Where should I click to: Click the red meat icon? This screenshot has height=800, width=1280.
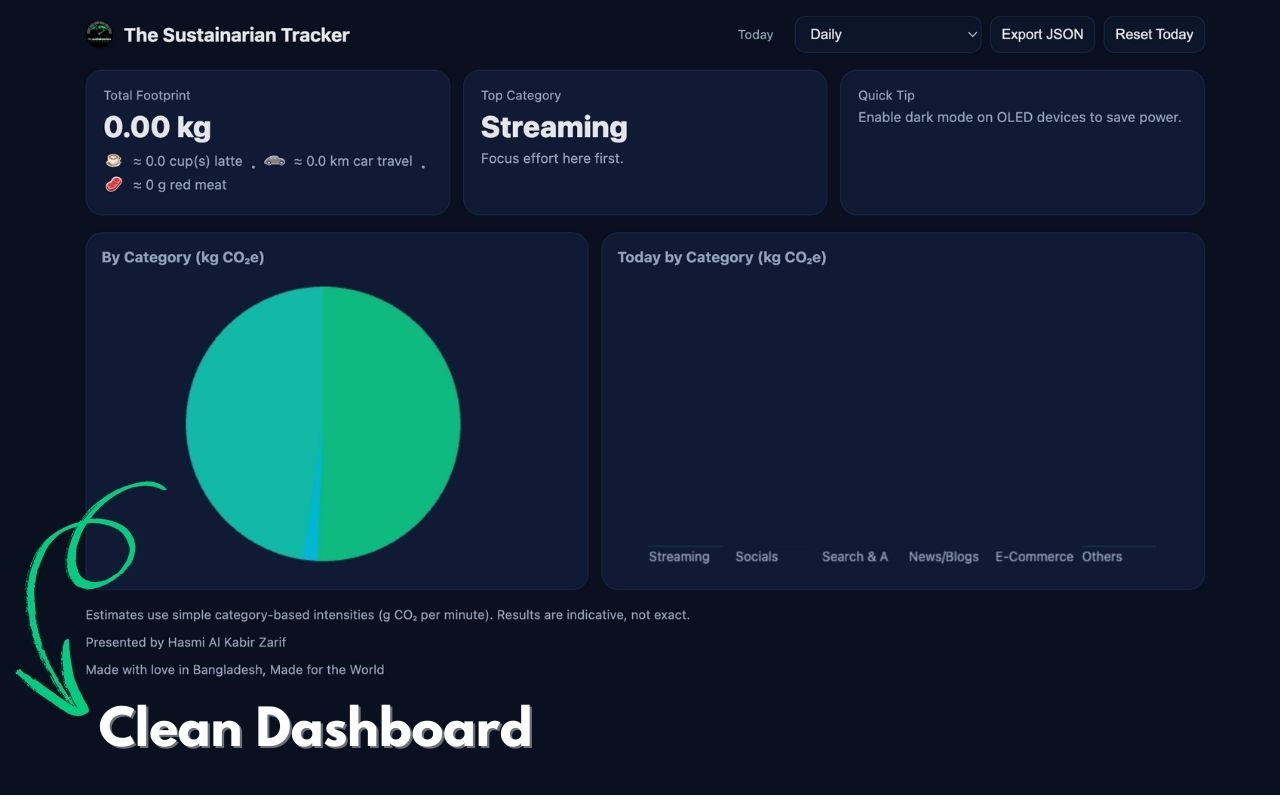tap(114, 185)
